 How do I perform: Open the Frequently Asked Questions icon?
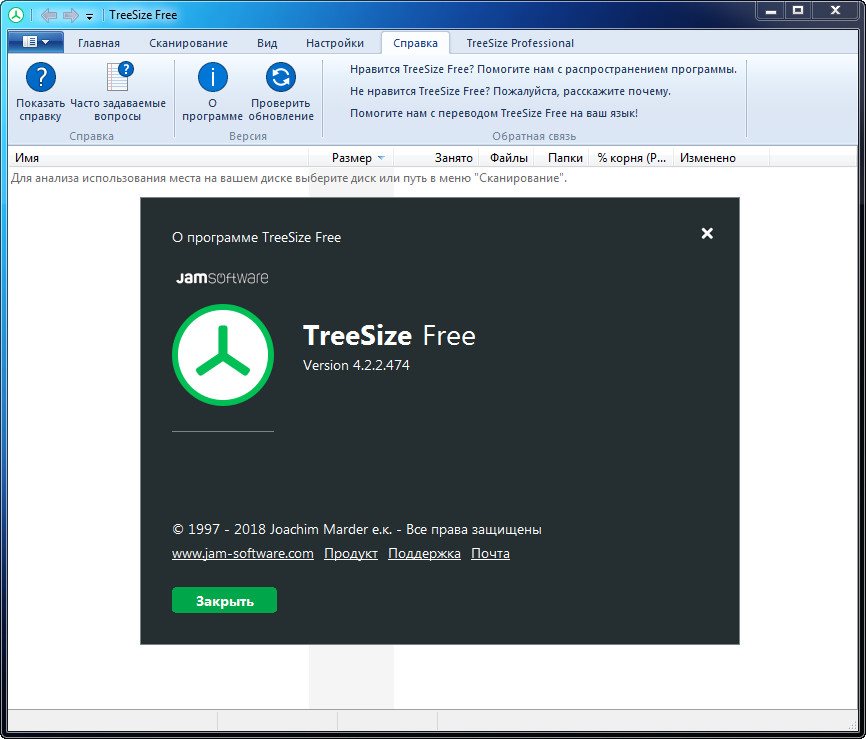[118, 77]
